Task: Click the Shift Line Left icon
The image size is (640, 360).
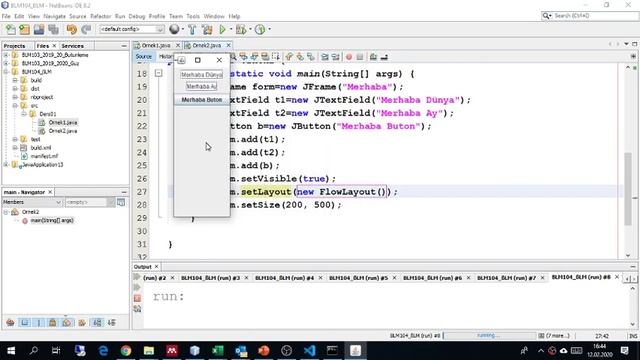Action: [325, 57]
